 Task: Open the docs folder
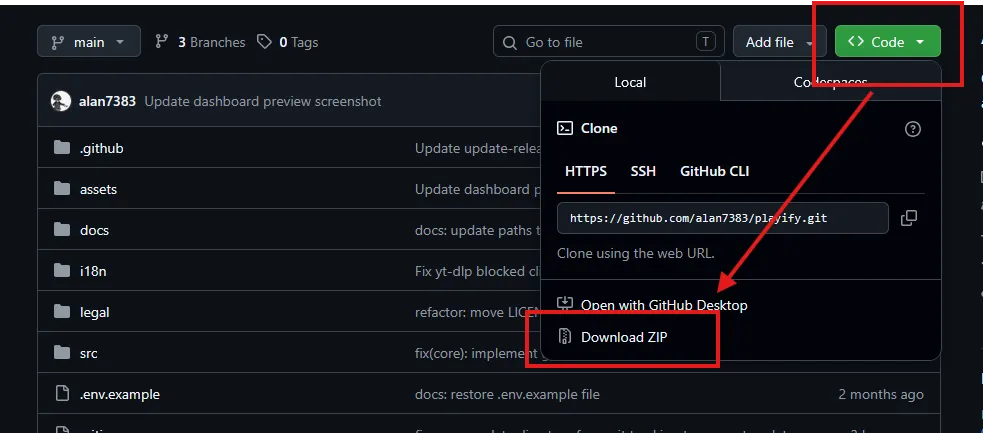coord(95,230)
